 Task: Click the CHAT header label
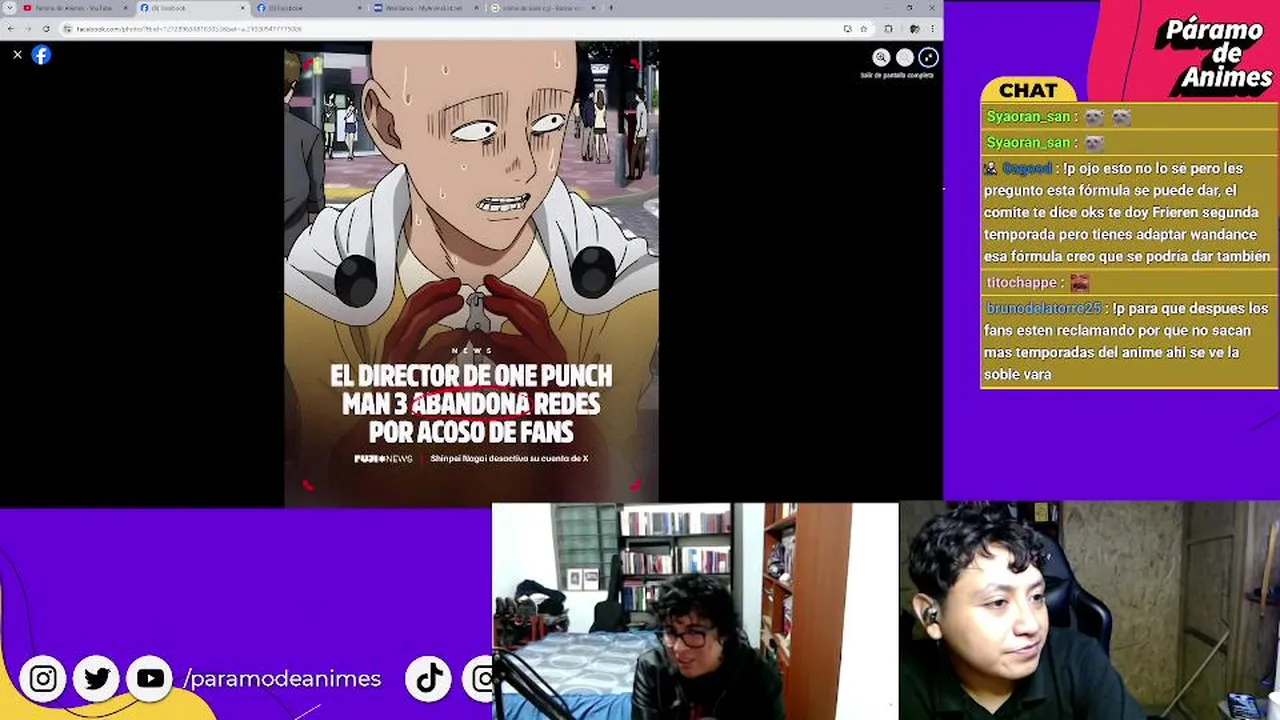point(1028,90)
